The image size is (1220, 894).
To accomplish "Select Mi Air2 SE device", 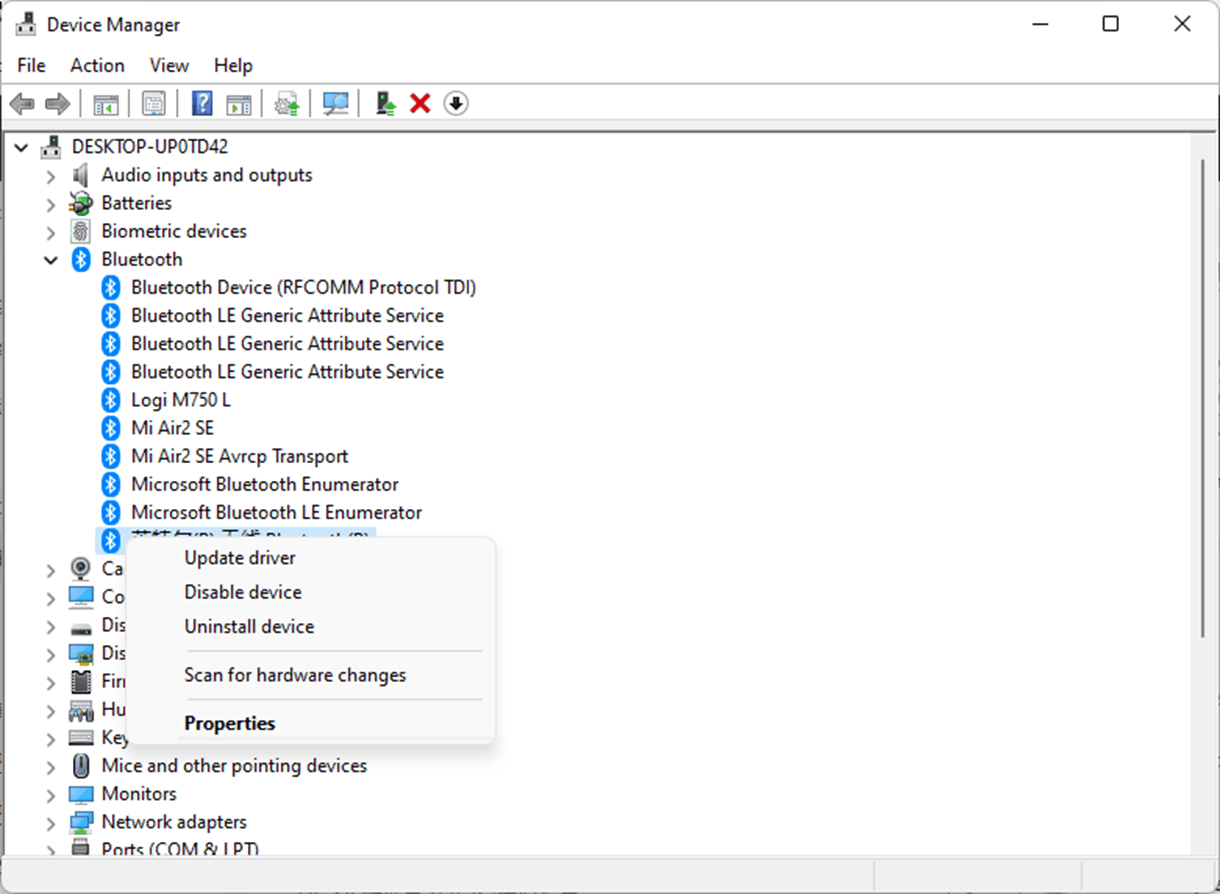I will tap(172, 428).
